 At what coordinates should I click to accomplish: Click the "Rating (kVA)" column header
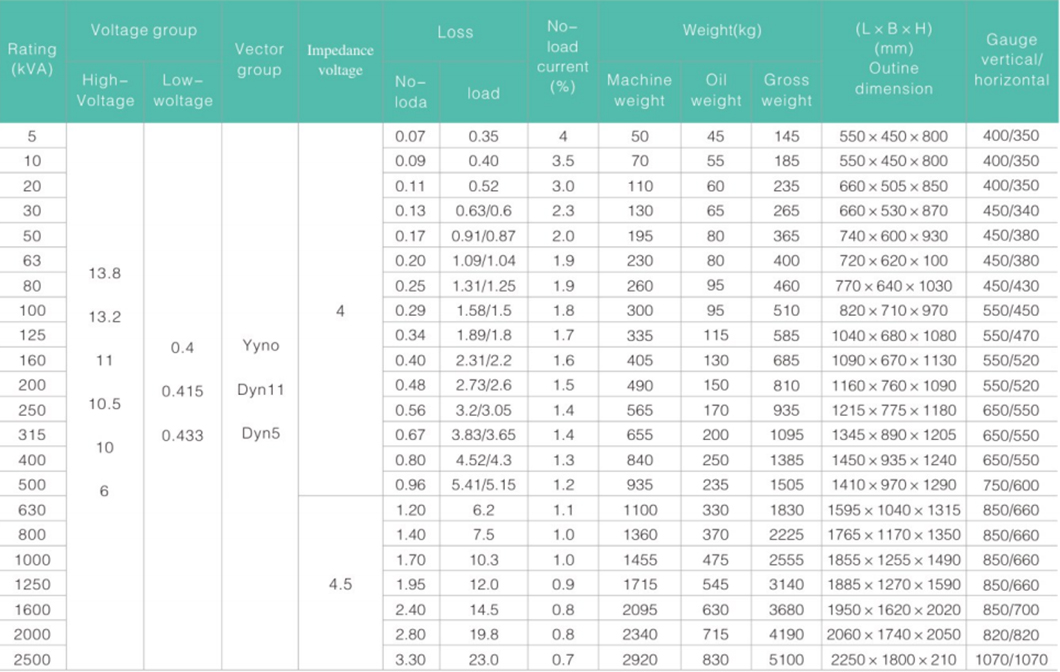coord(32,59)
